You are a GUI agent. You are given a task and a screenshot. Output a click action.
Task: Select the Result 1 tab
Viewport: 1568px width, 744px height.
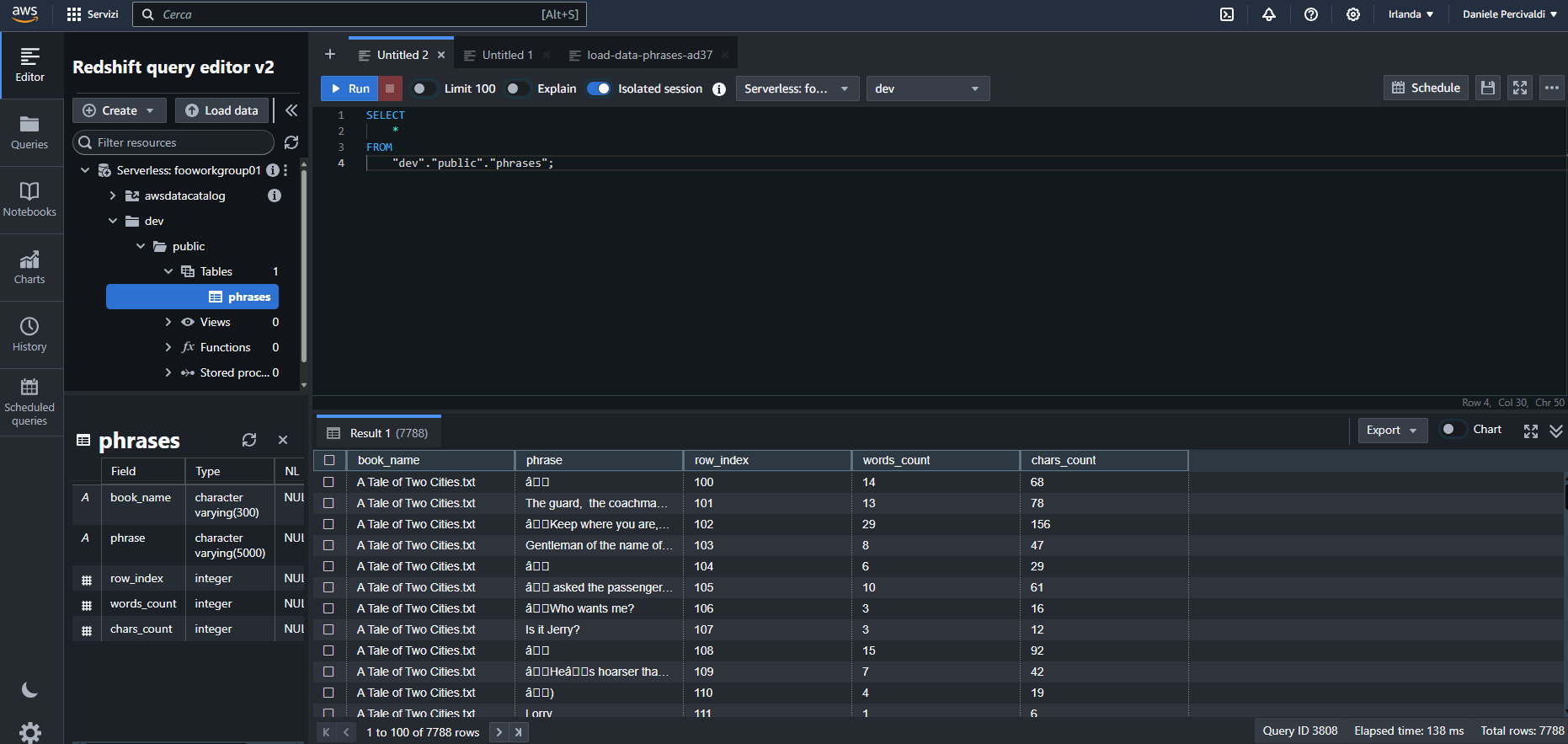(x=379, y=433)
